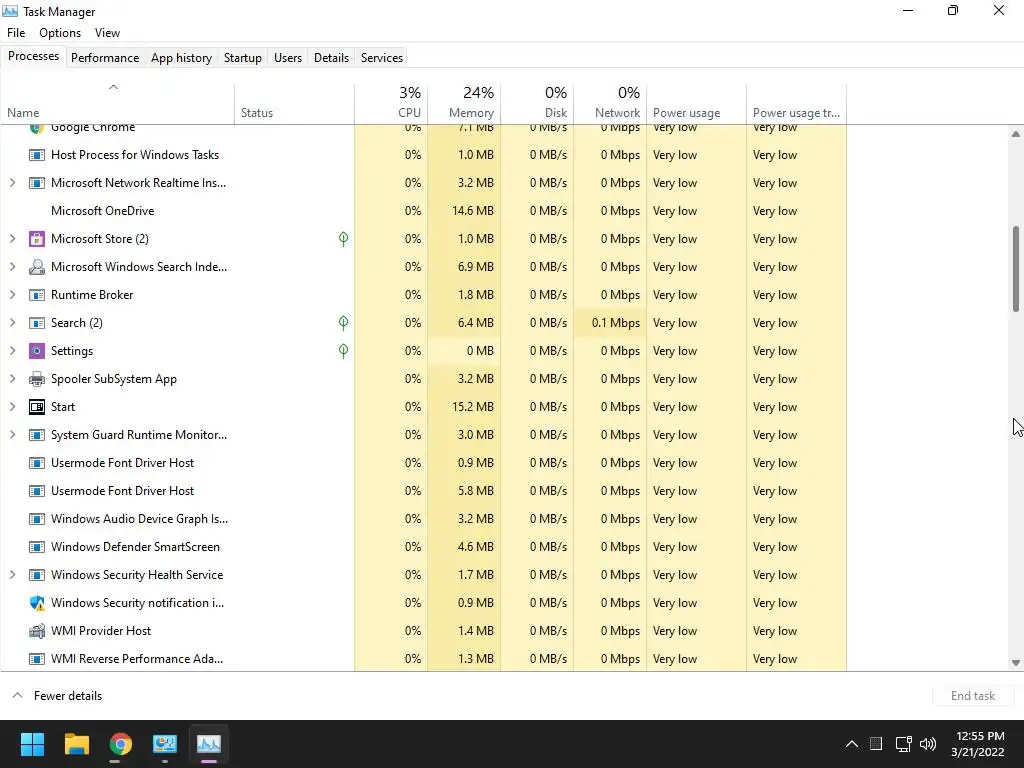Click the scrollbar down arrow
Viewport: 1024px width, 768px height.
pyautogui.click(x=1016, y=663)
